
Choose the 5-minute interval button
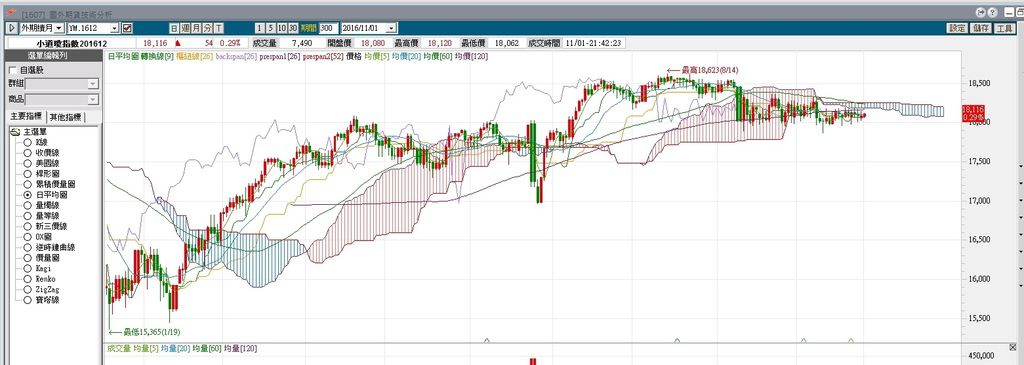(270, 28)
